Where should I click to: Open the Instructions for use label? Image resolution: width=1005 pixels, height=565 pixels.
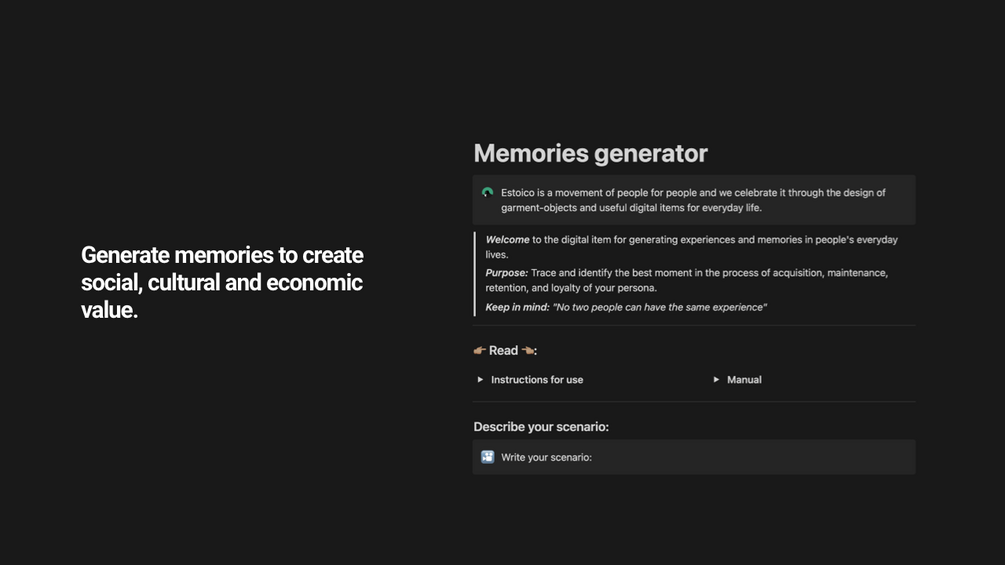[537, 380]
